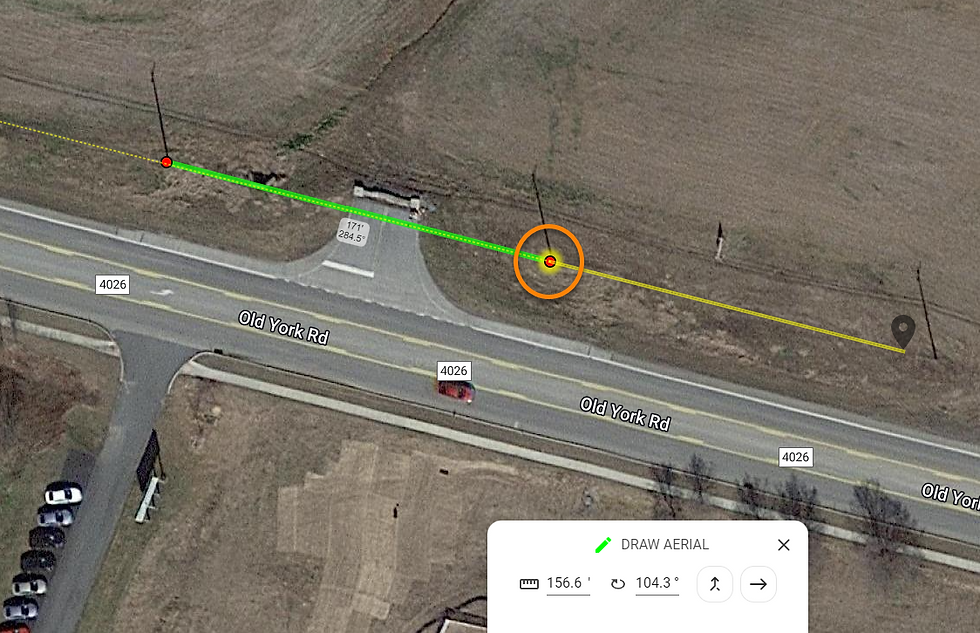
Task: Edit the 156.6 ' distance field
Action: [x=568, y=584]
